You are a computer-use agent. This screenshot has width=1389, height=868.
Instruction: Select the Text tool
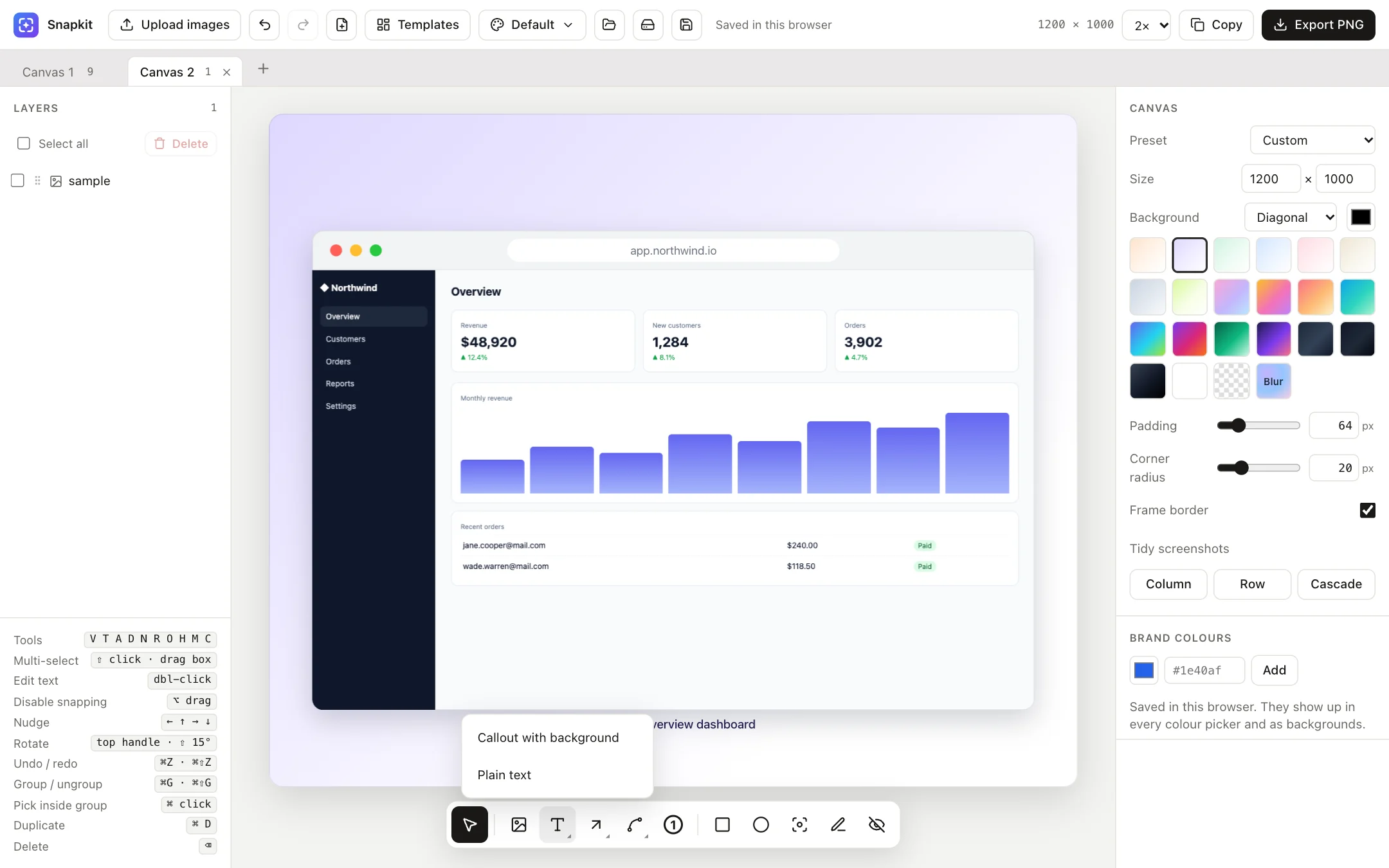click(558, 824)
